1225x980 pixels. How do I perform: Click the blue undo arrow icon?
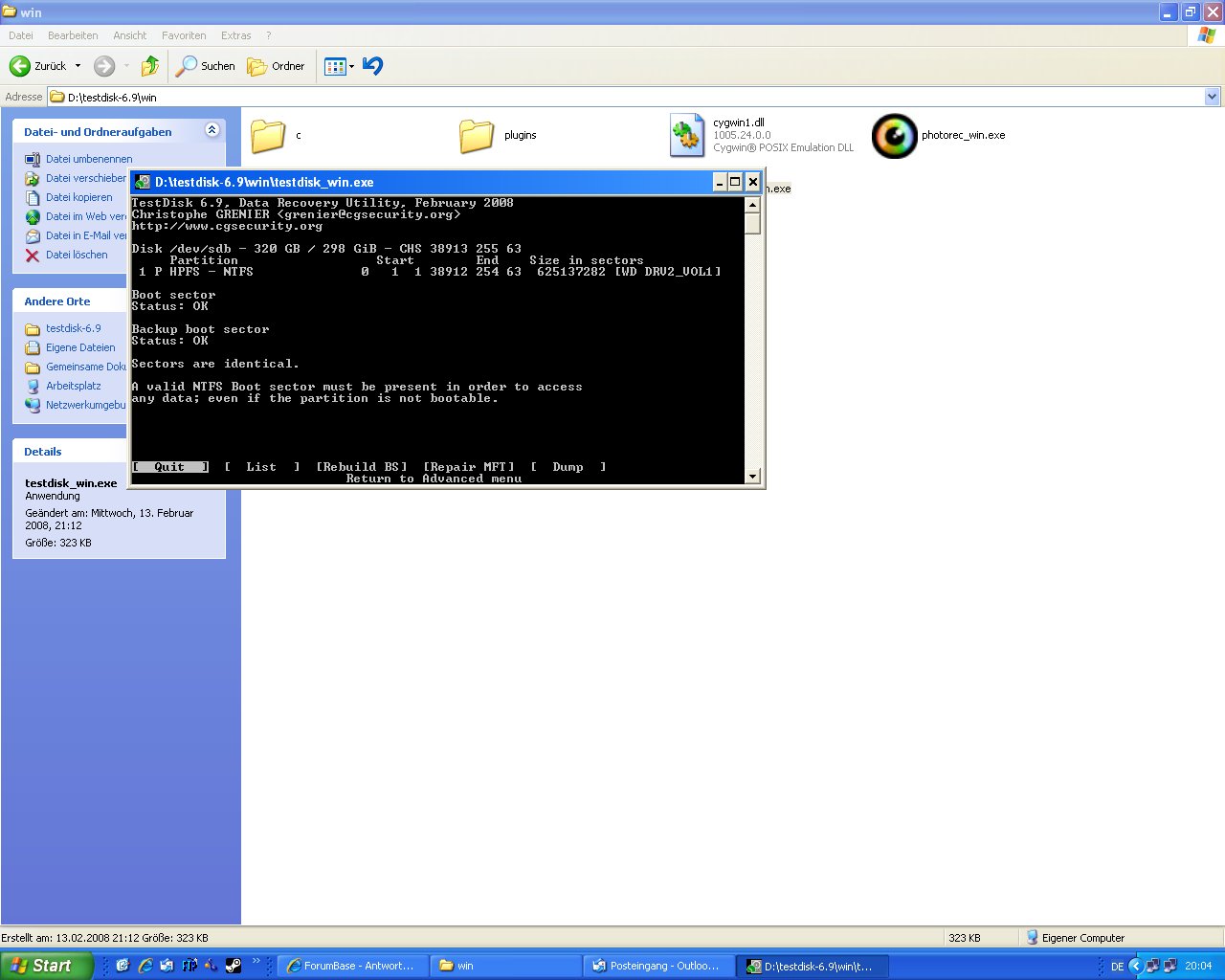pyautogui.click(x=373, y=65)
